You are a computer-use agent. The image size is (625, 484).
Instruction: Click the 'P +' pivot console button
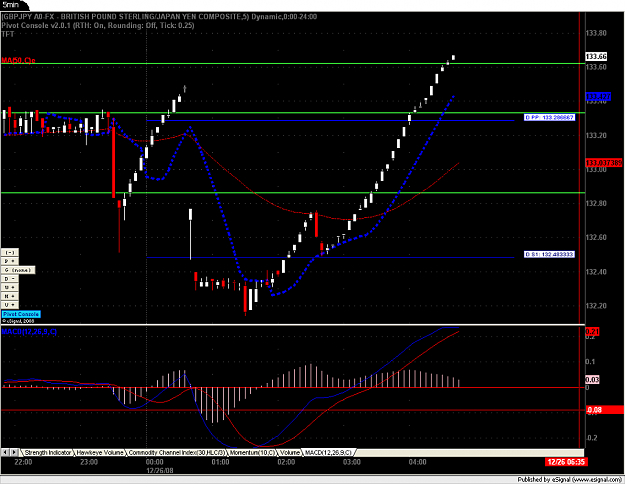[x=10, y=262]
